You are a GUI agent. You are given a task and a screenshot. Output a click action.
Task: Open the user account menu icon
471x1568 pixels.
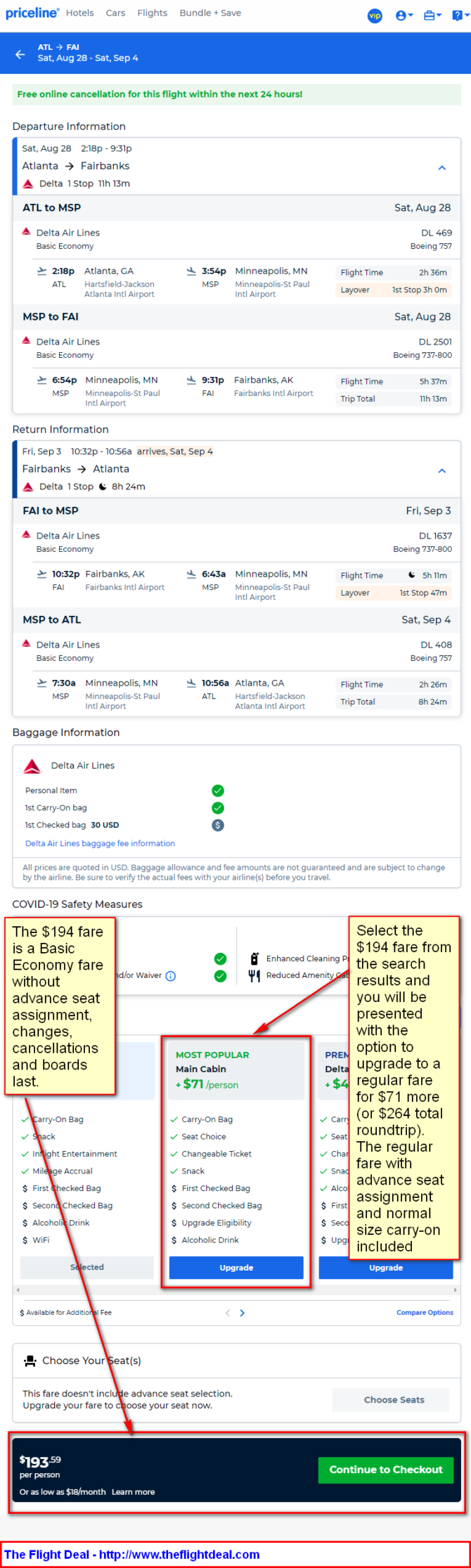(x=404, y=15)
